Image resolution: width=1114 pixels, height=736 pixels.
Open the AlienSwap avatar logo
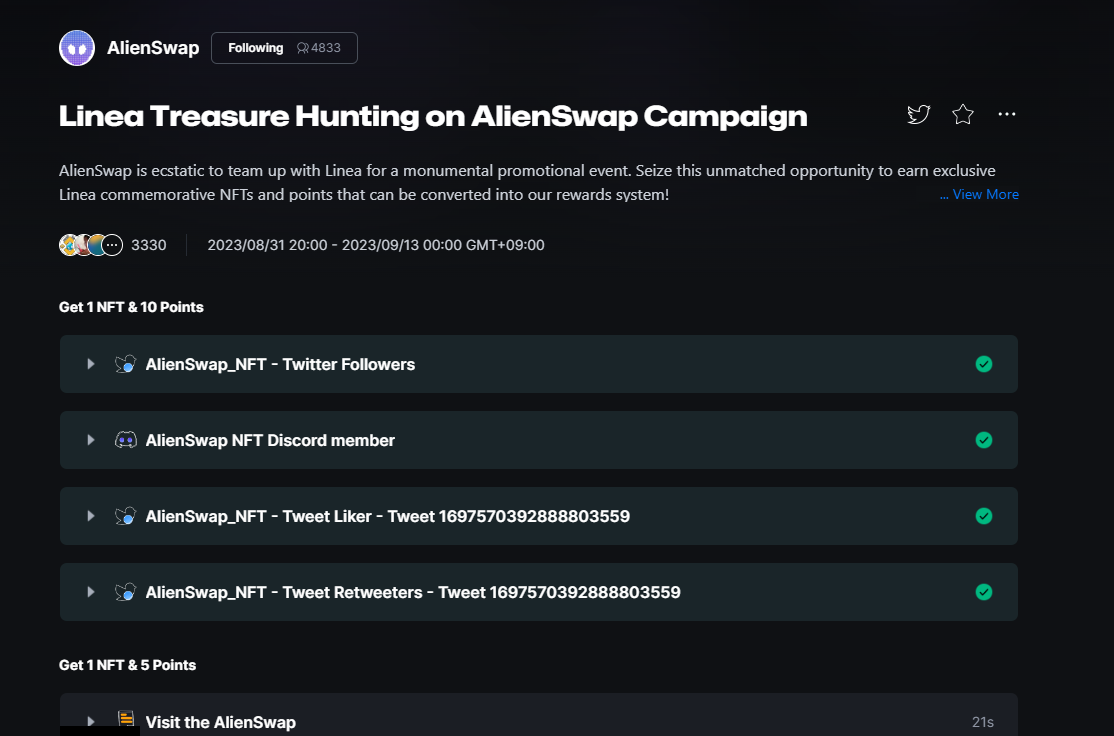(77, 48)
